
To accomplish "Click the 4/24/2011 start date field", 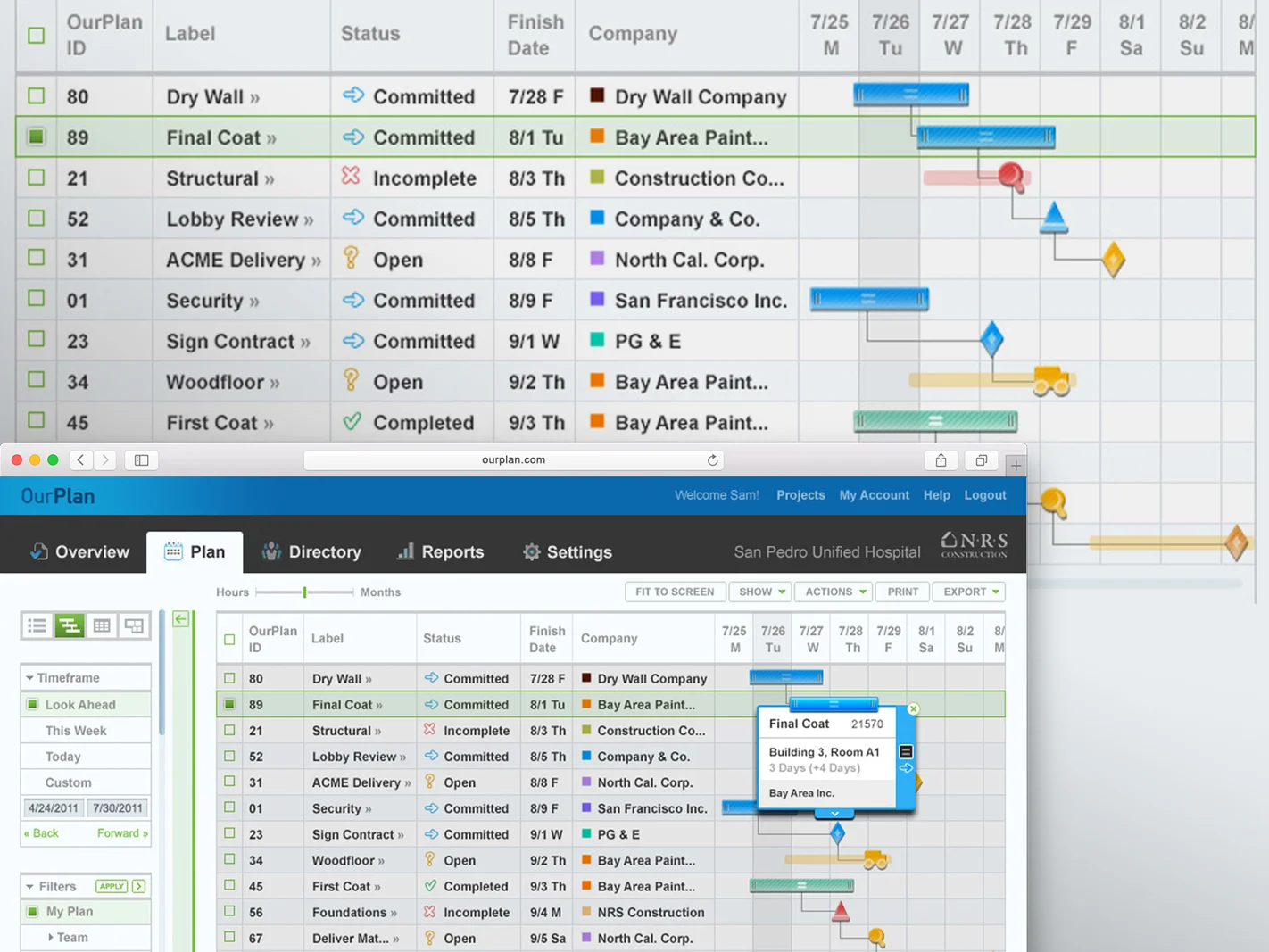I will [x=54, y=808].
